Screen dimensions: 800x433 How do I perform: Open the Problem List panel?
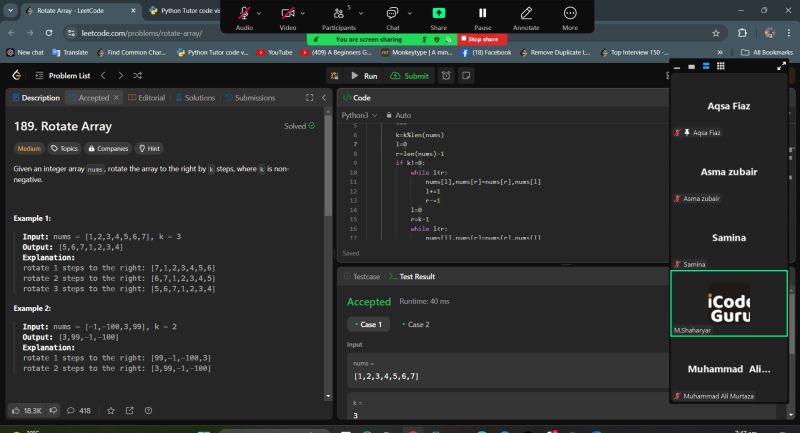63,75
